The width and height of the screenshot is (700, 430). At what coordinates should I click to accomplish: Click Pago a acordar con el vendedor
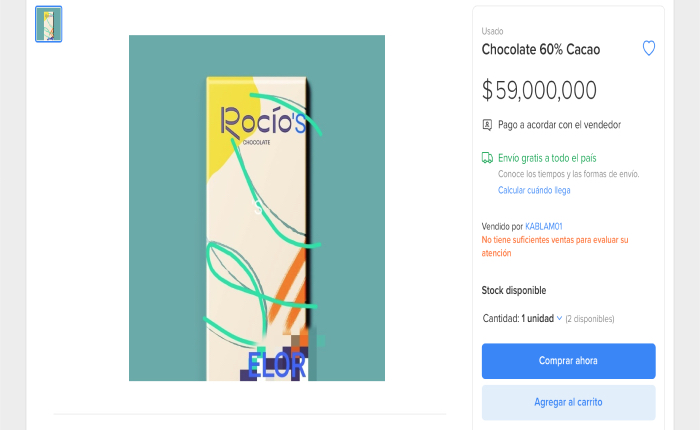(559, 125)
